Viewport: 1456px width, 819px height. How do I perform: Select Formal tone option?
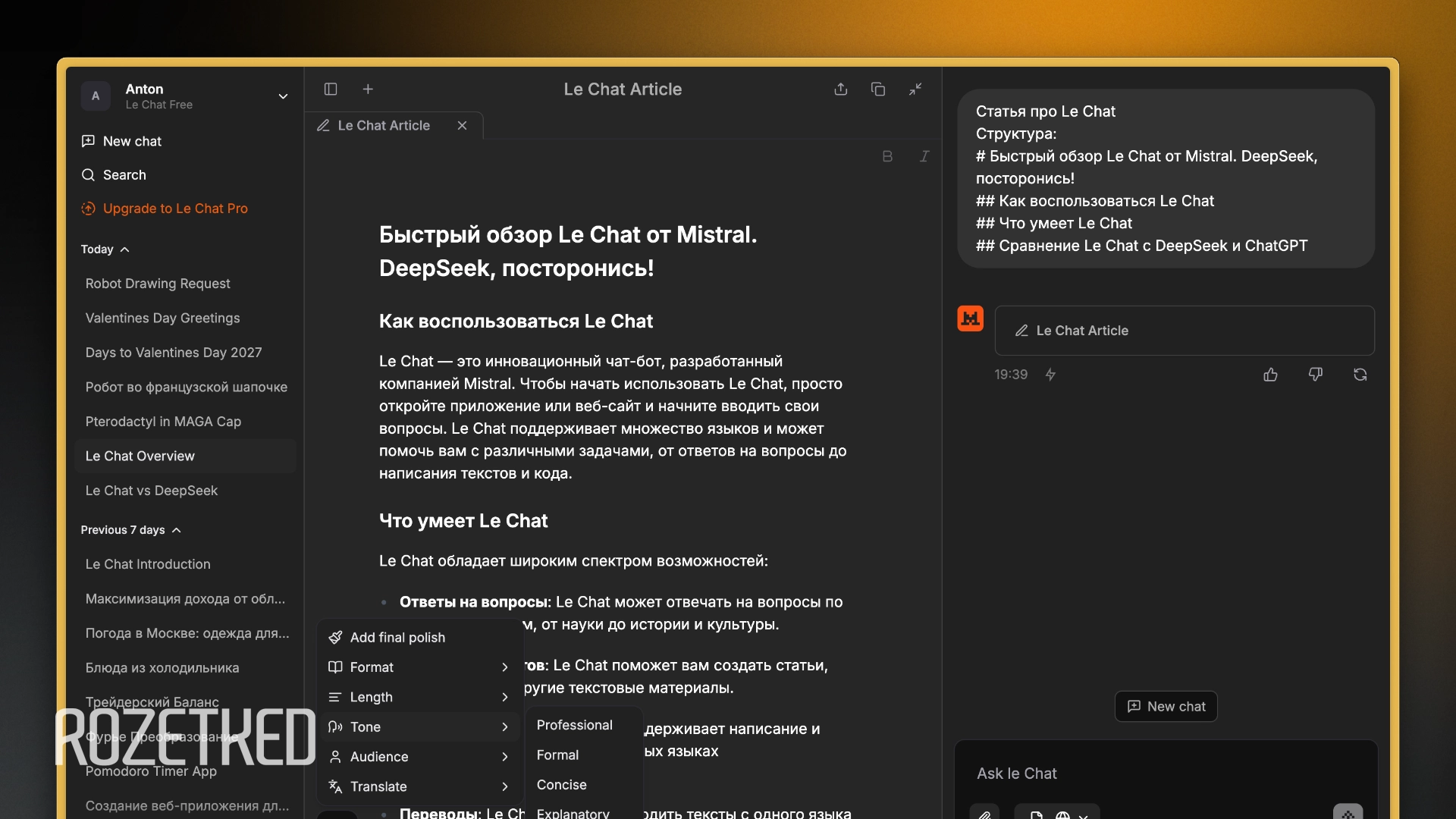click(584, 755)
